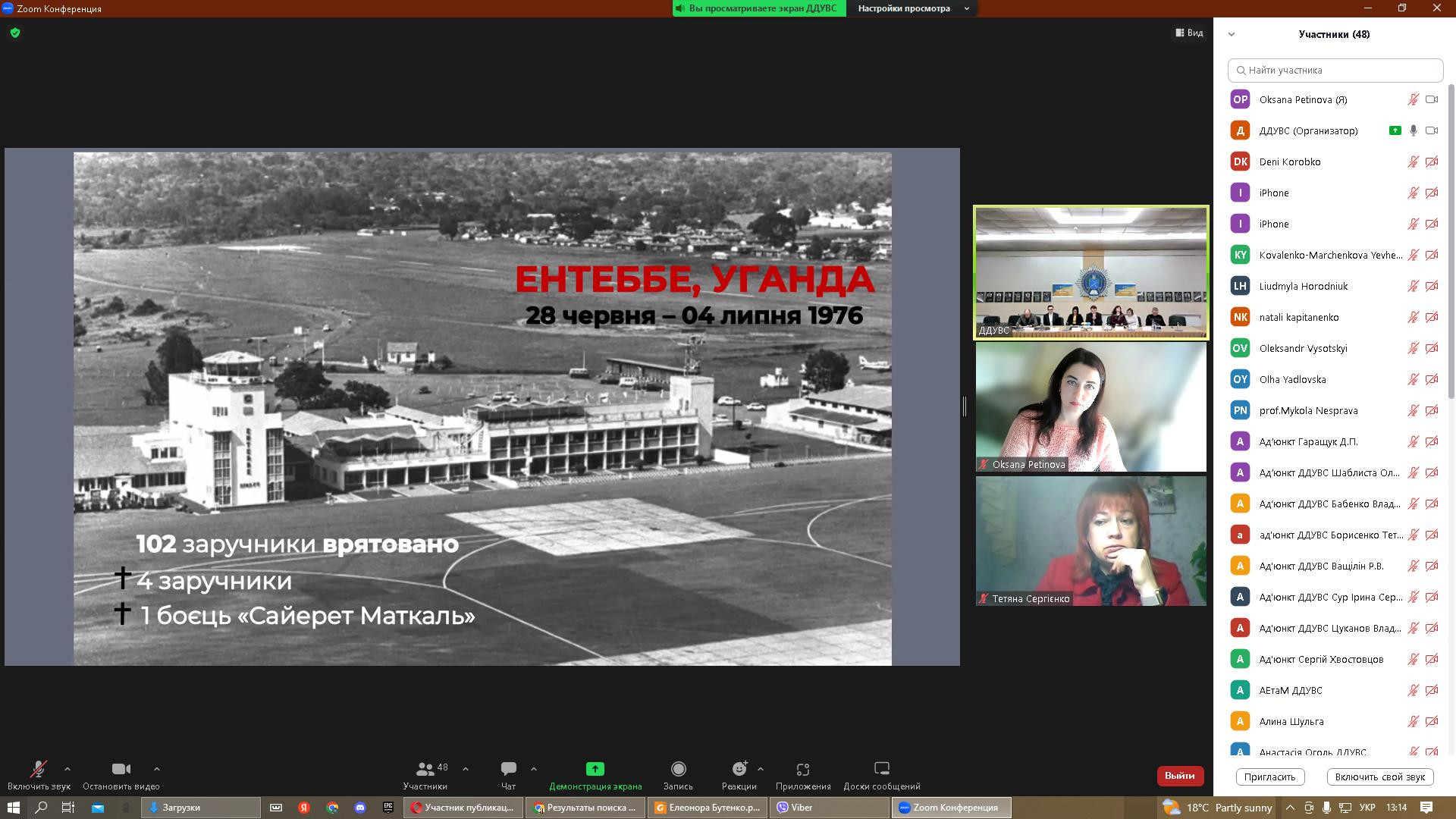Screen dimensions: 1456x819
Task: Toggle Oksana Petinova's camera icon in list
Action: coord(1432,99)
